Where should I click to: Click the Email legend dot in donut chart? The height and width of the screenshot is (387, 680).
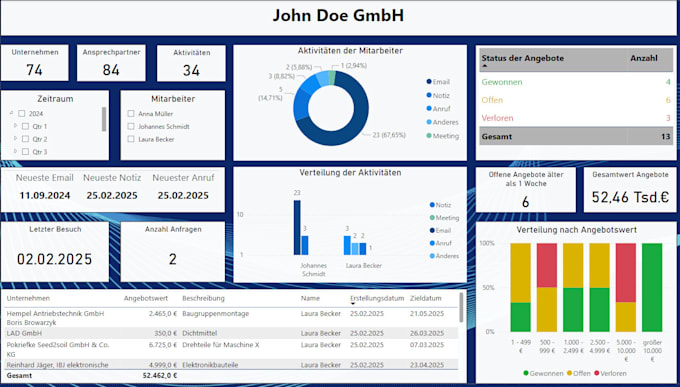pyautogui.click(x=429, y=82)
